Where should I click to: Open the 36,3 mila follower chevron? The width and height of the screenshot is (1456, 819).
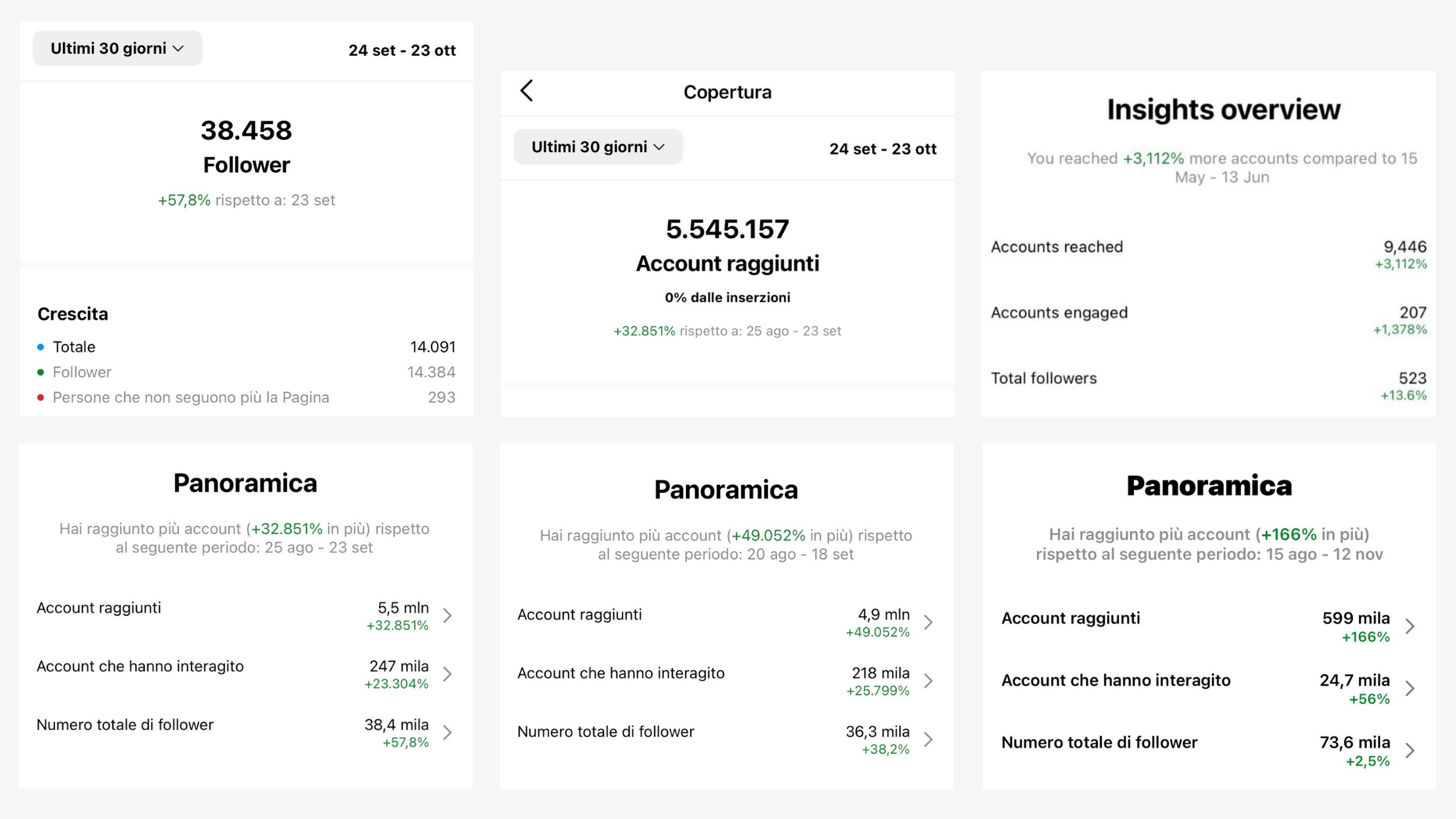coord(929,740)
